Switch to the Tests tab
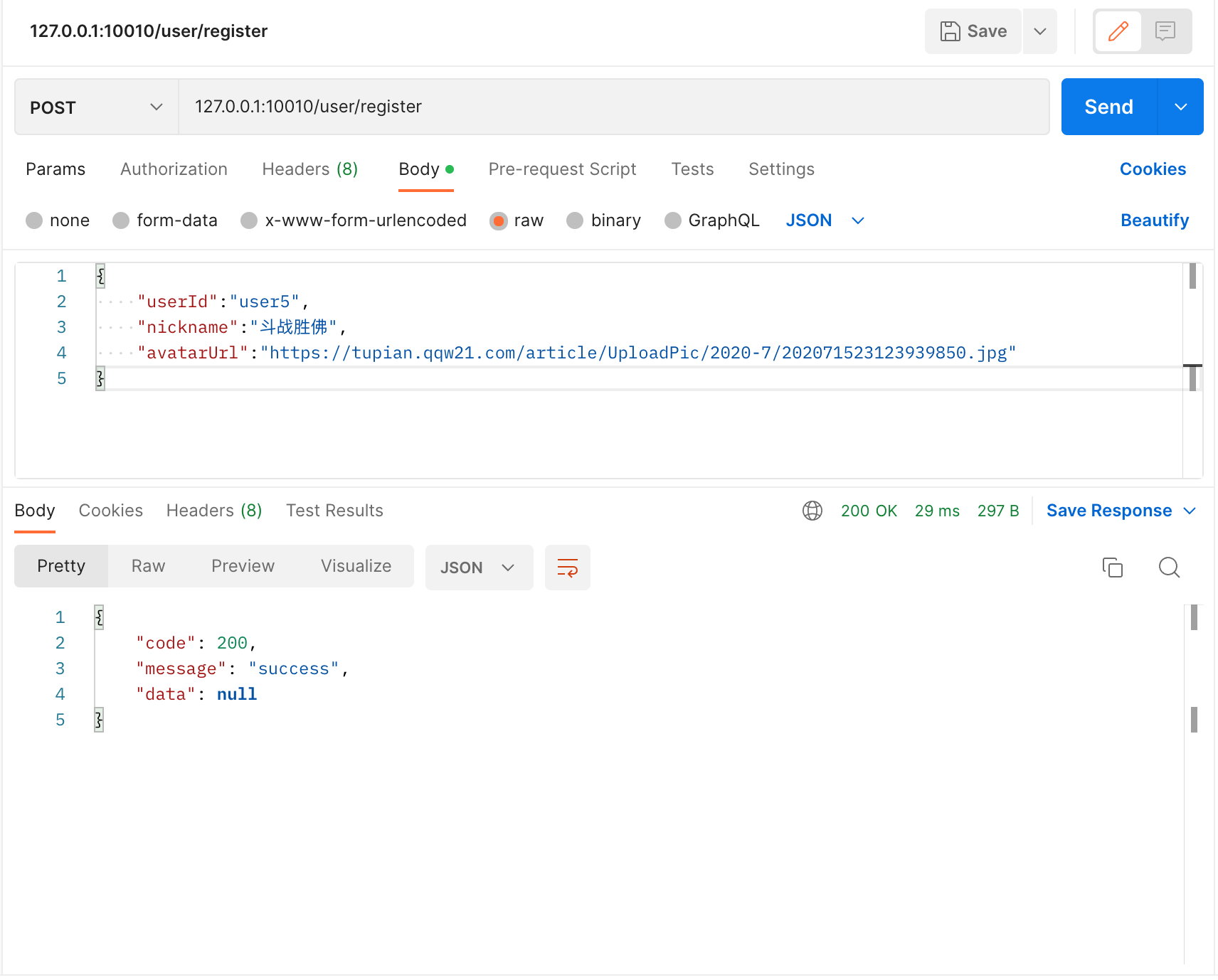This screenshot has width=1218, height=980. pos(692,169)
